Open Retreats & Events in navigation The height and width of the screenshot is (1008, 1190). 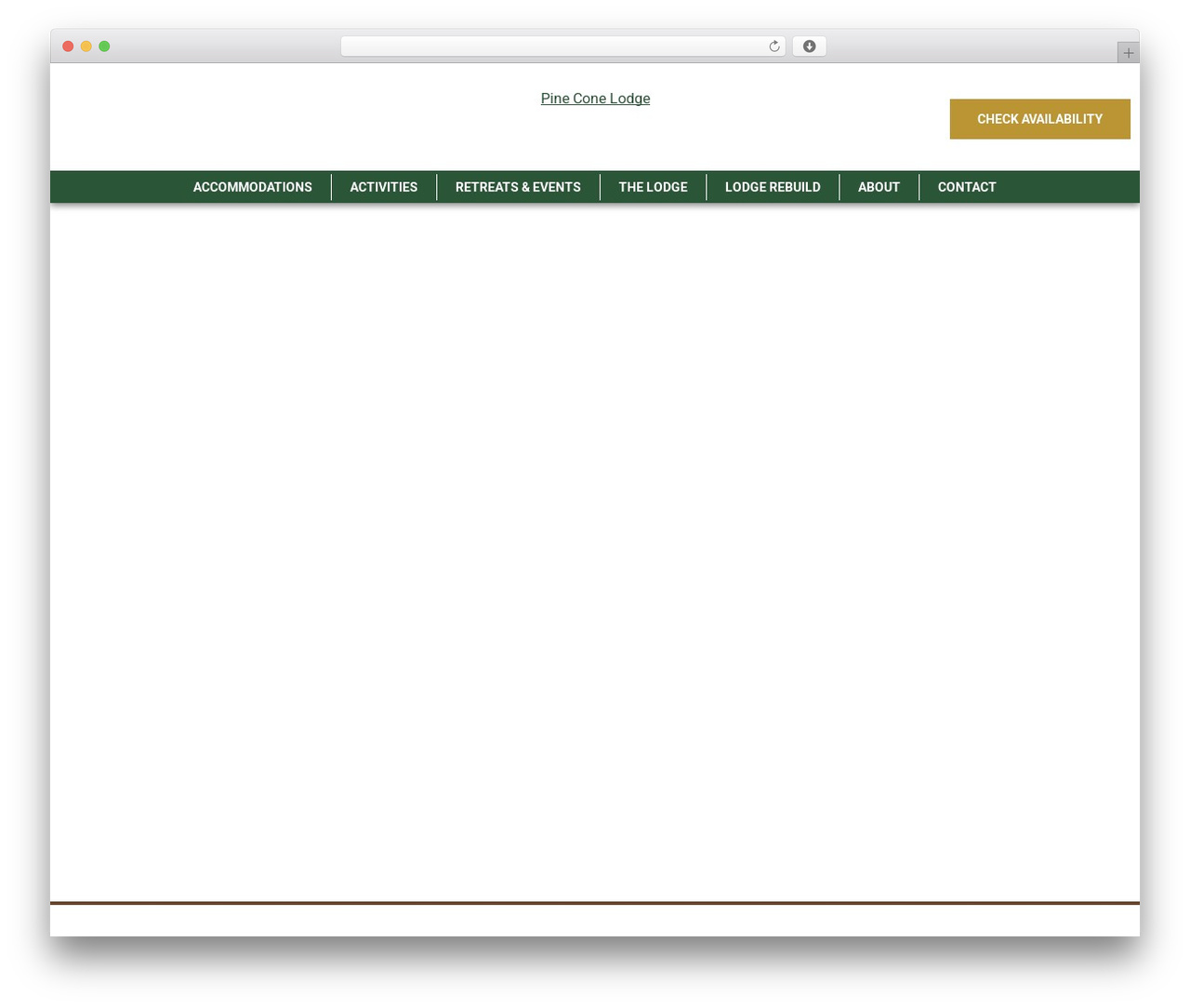518,187
